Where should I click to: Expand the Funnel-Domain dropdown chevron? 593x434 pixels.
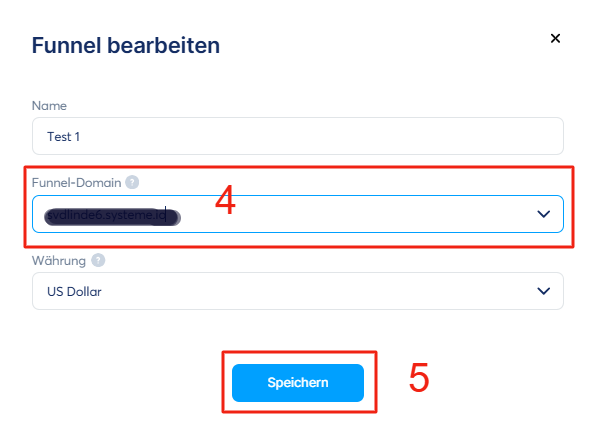tap(543, 214)
